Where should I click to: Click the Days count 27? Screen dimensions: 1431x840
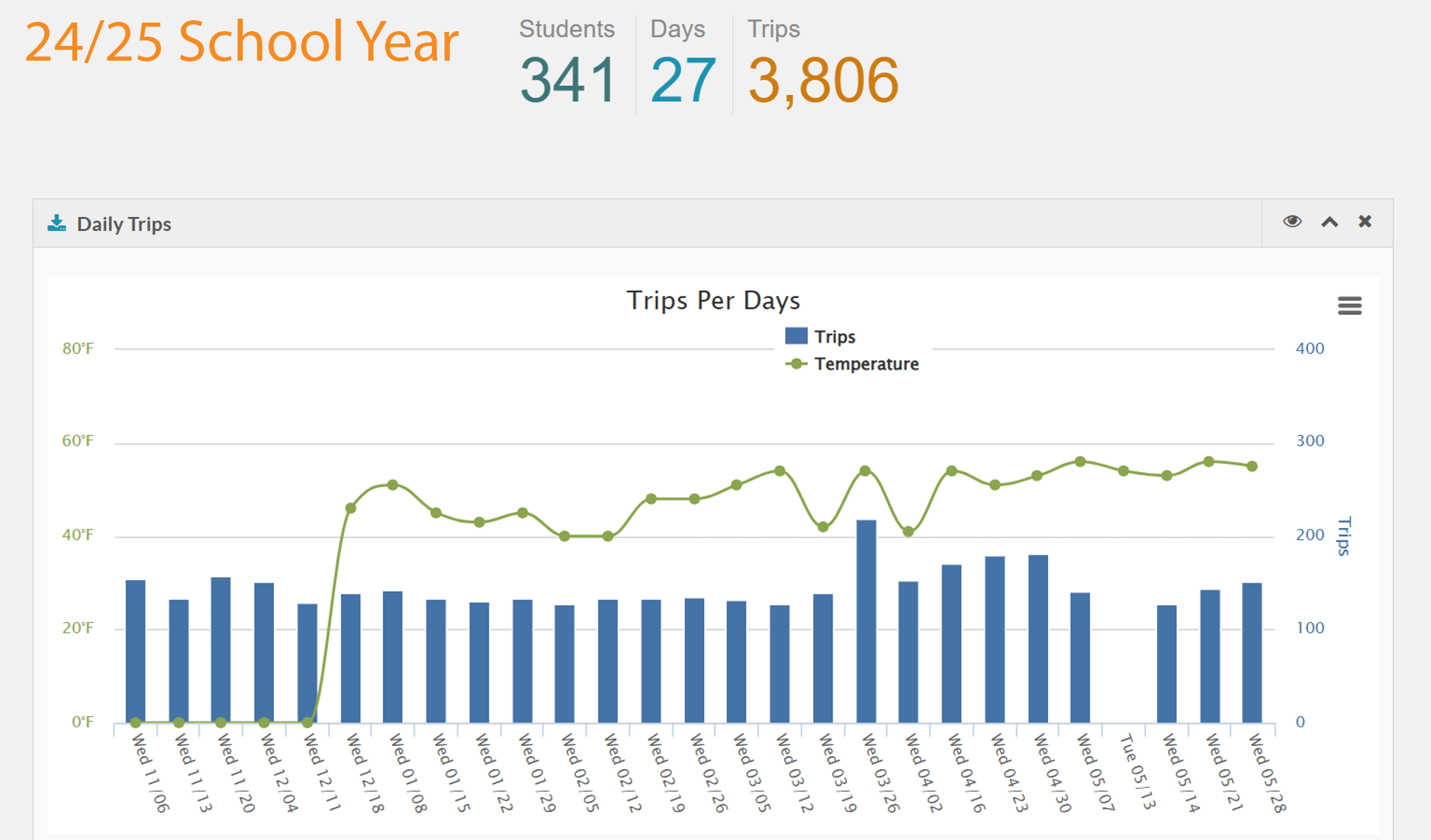coord(682,80)
